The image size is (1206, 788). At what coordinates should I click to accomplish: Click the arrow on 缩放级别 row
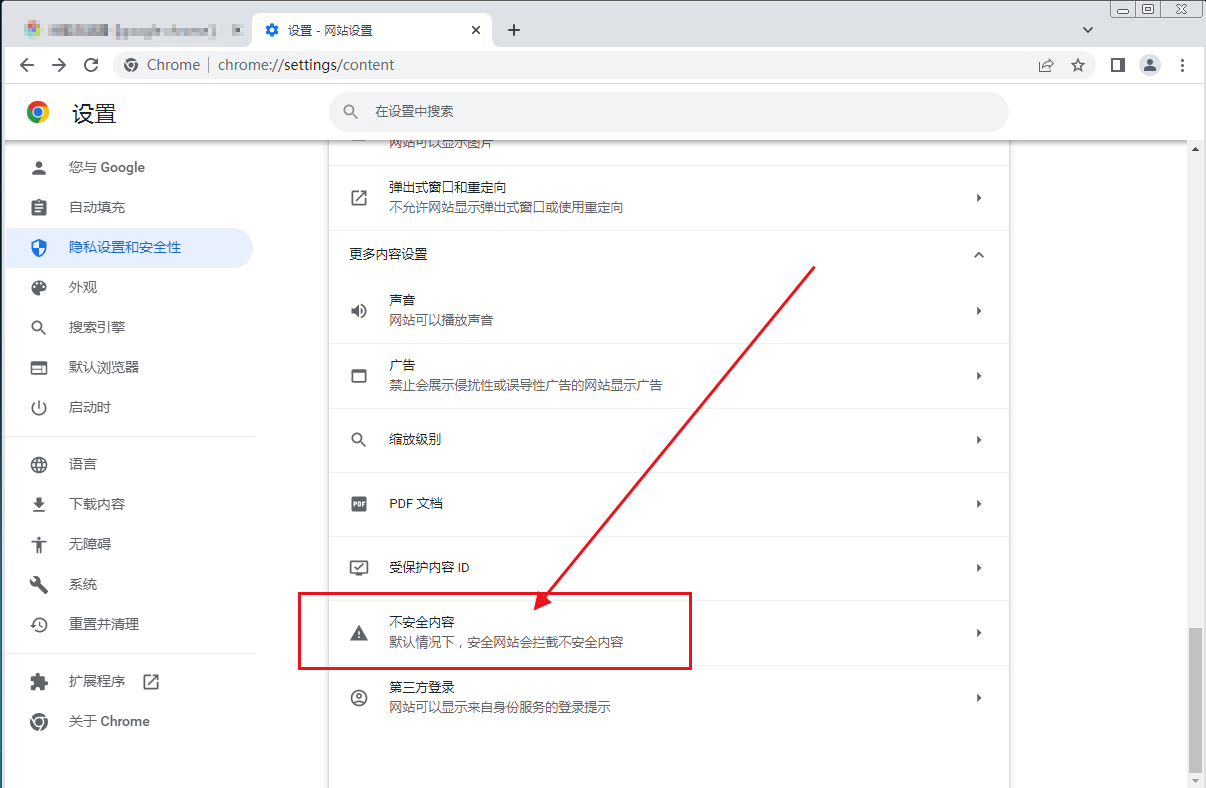pos(979,440)
